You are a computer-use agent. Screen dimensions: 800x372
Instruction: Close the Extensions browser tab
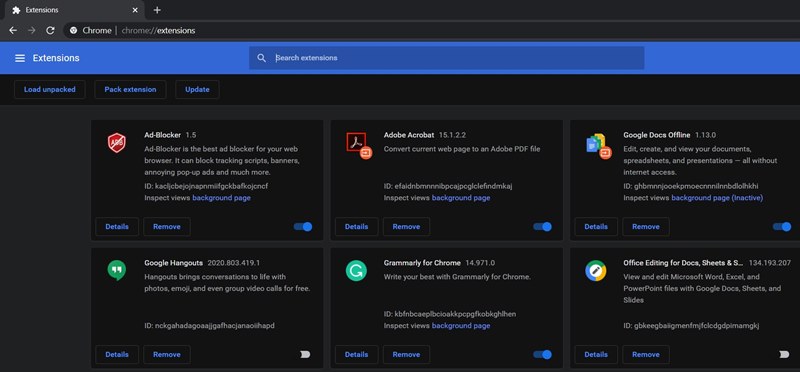coord(135,10)
